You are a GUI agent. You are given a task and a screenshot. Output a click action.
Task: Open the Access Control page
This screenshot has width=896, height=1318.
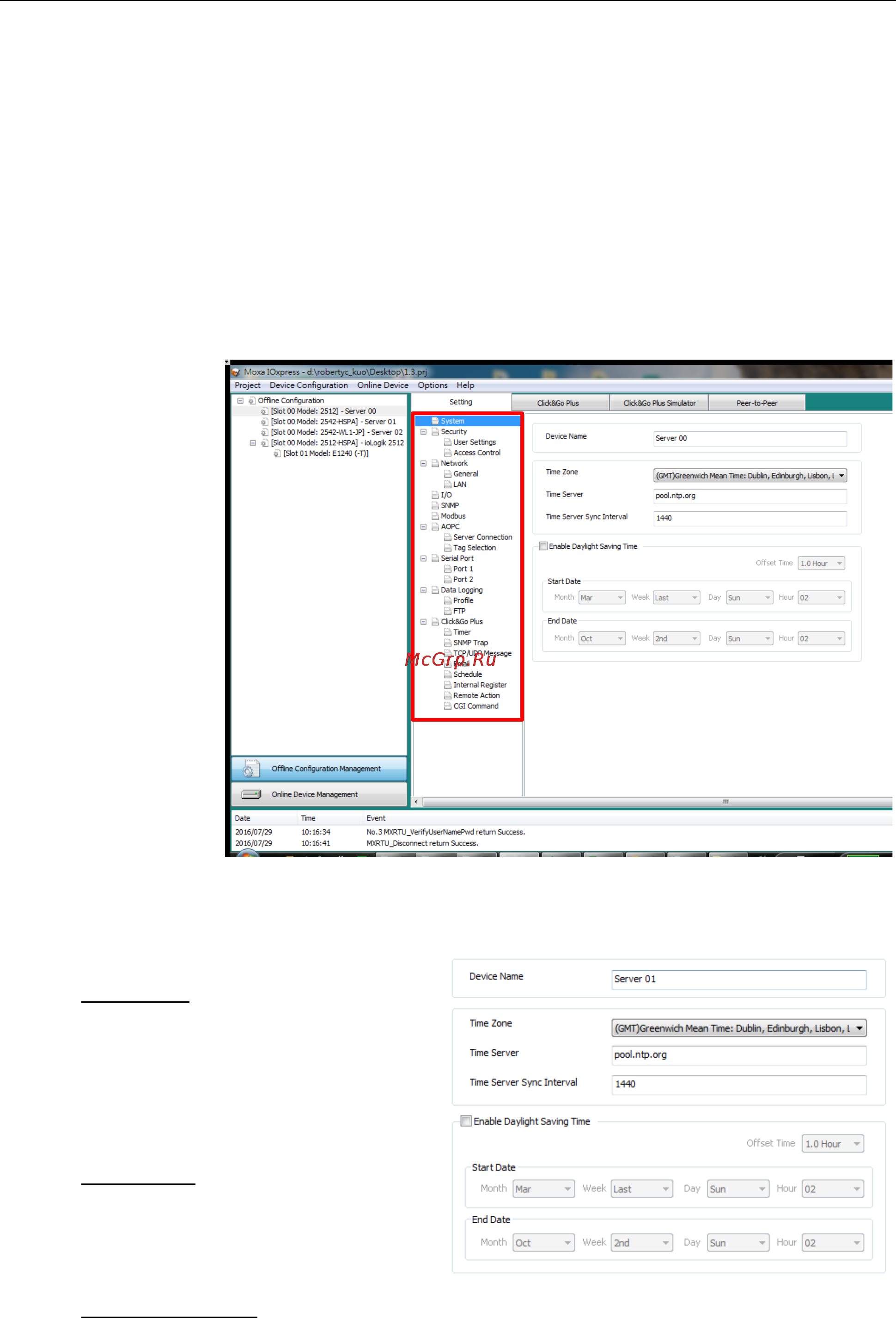pyautogui.click(x=476, y=453)
